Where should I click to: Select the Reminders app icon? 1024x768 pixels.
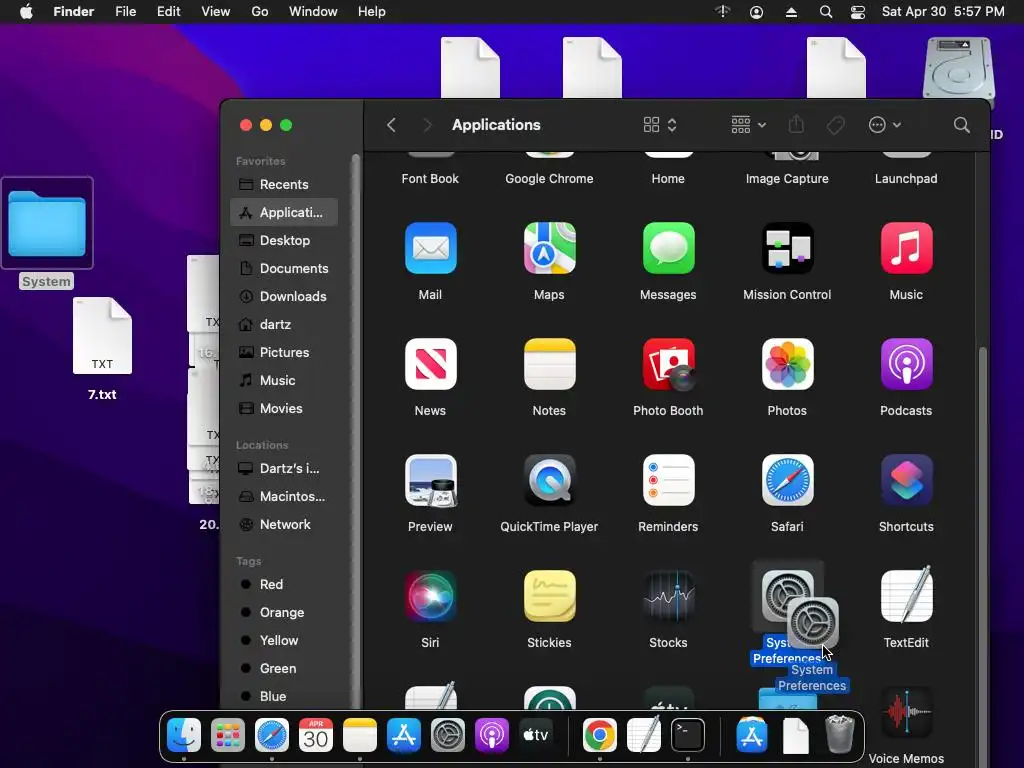pyautogui.click(x=668, y=481)
